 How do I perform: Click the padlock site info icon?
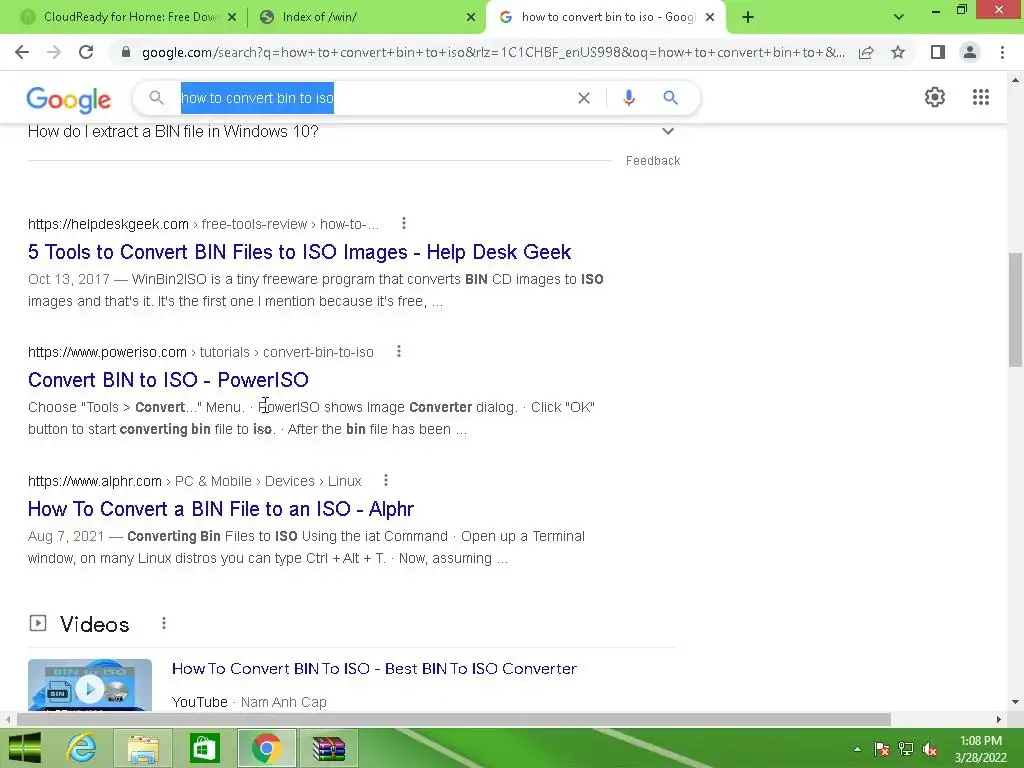tap(126, 52)
